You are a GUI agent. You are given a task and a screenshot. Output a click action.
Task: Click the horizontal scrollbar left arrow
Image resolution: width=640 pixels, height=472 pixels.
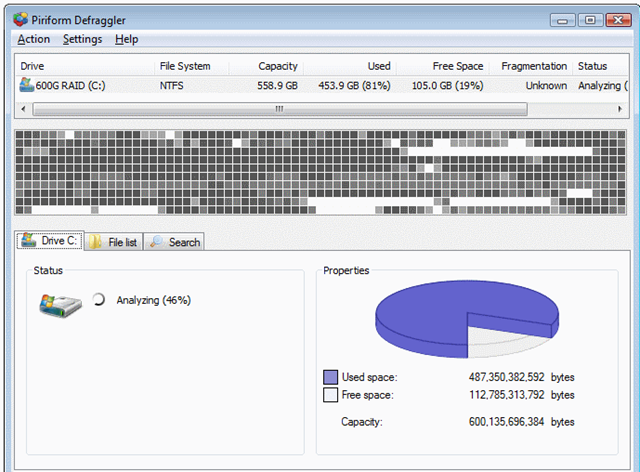(x=23, y=109)
